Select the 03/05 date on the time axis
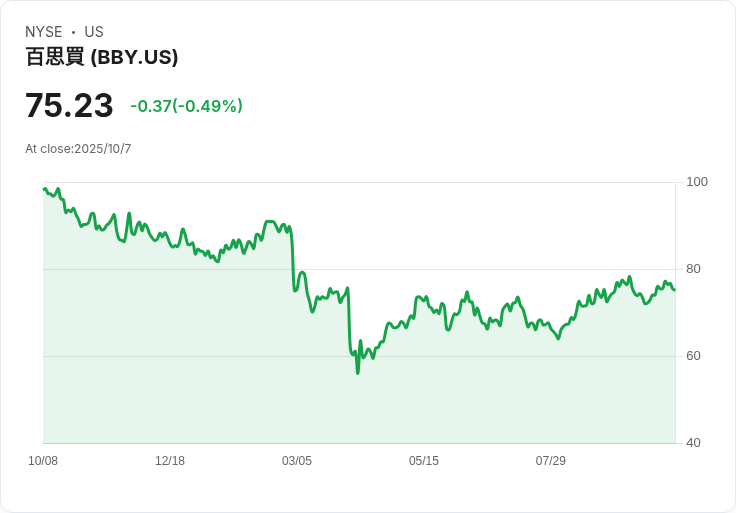736x513 pixels. [x=297, y=461]
